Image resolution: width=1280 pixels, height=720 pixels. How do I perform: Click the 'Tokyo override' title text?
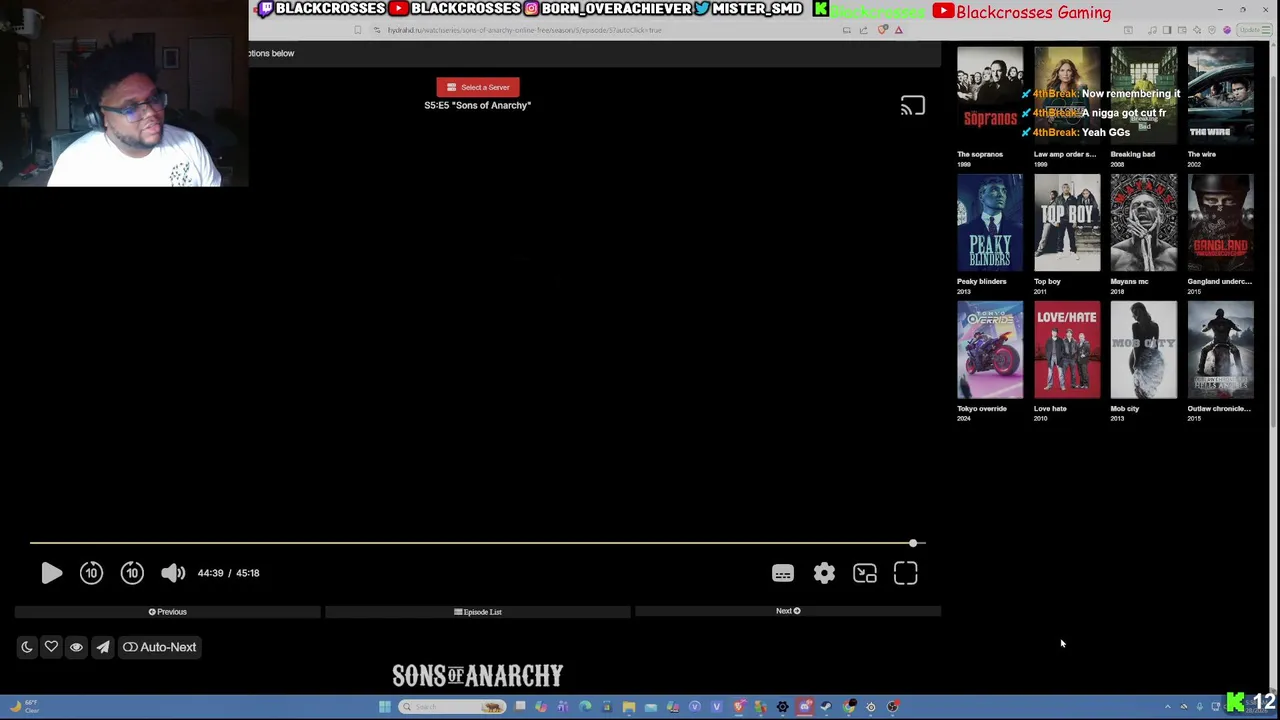(982, 409)
